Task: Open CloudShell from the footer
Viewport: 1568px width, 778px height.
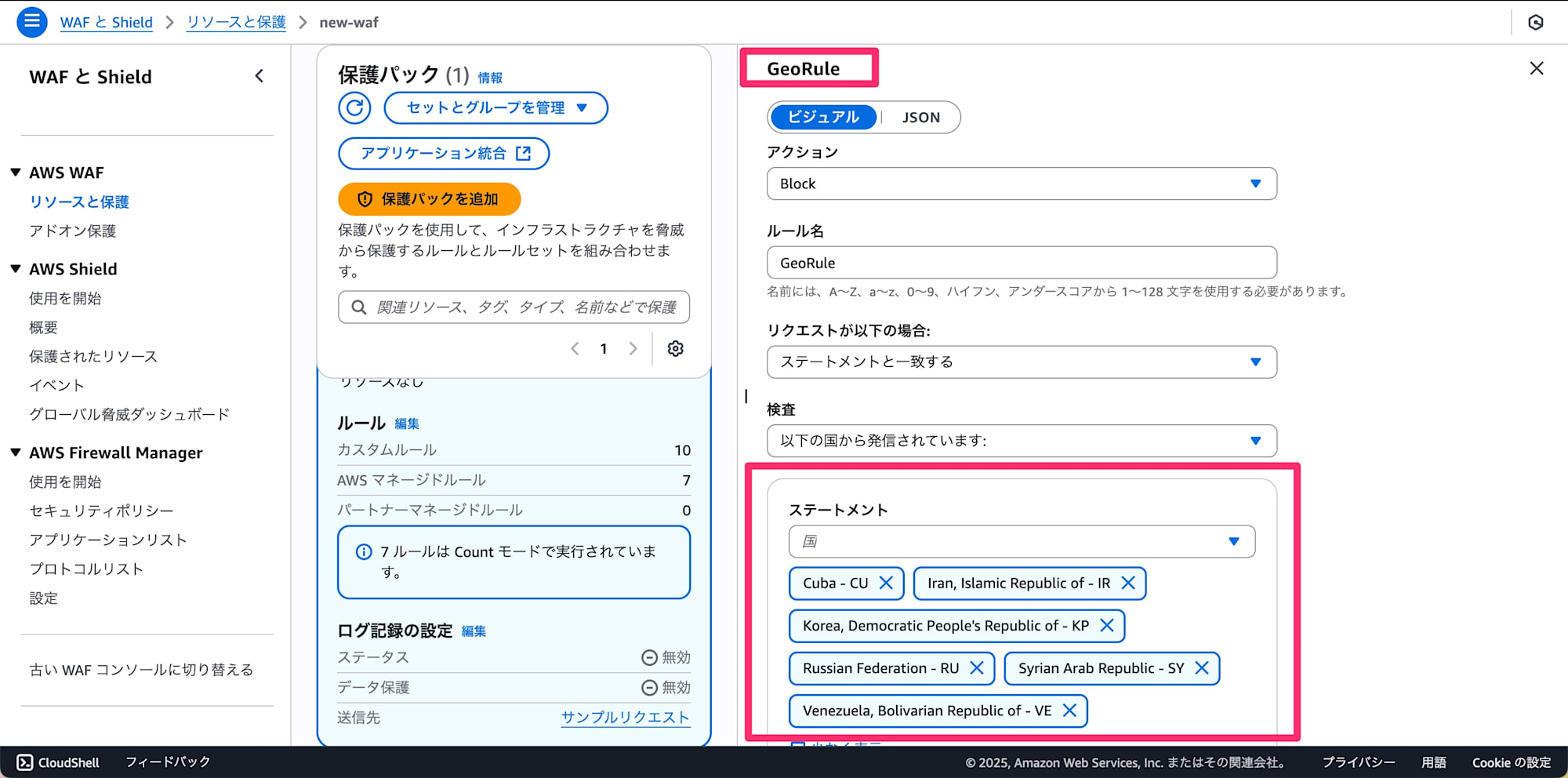Action: (x=59, y=762)
